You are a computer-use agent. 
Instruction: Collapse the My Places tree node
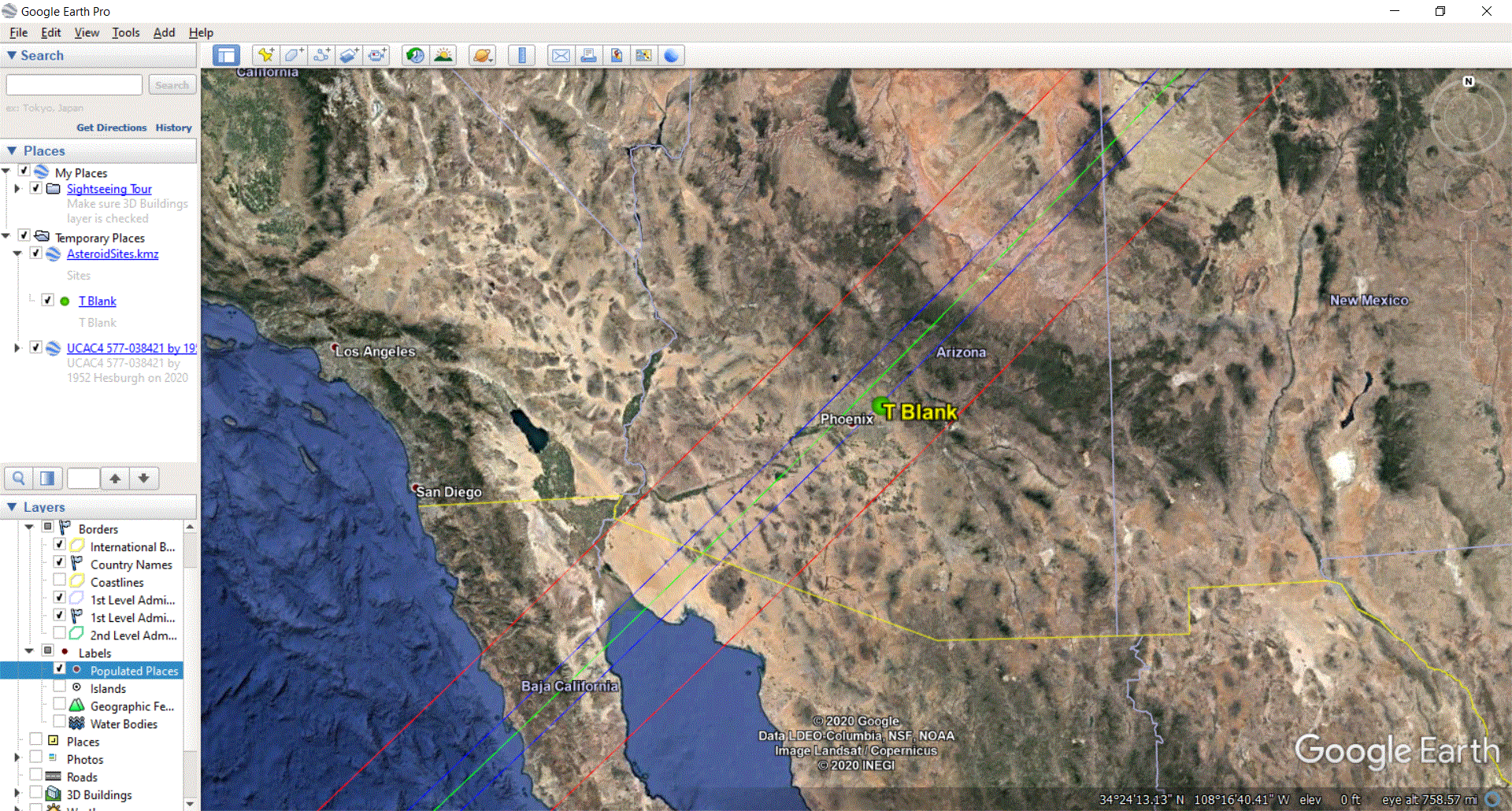(x=6, y=172)
